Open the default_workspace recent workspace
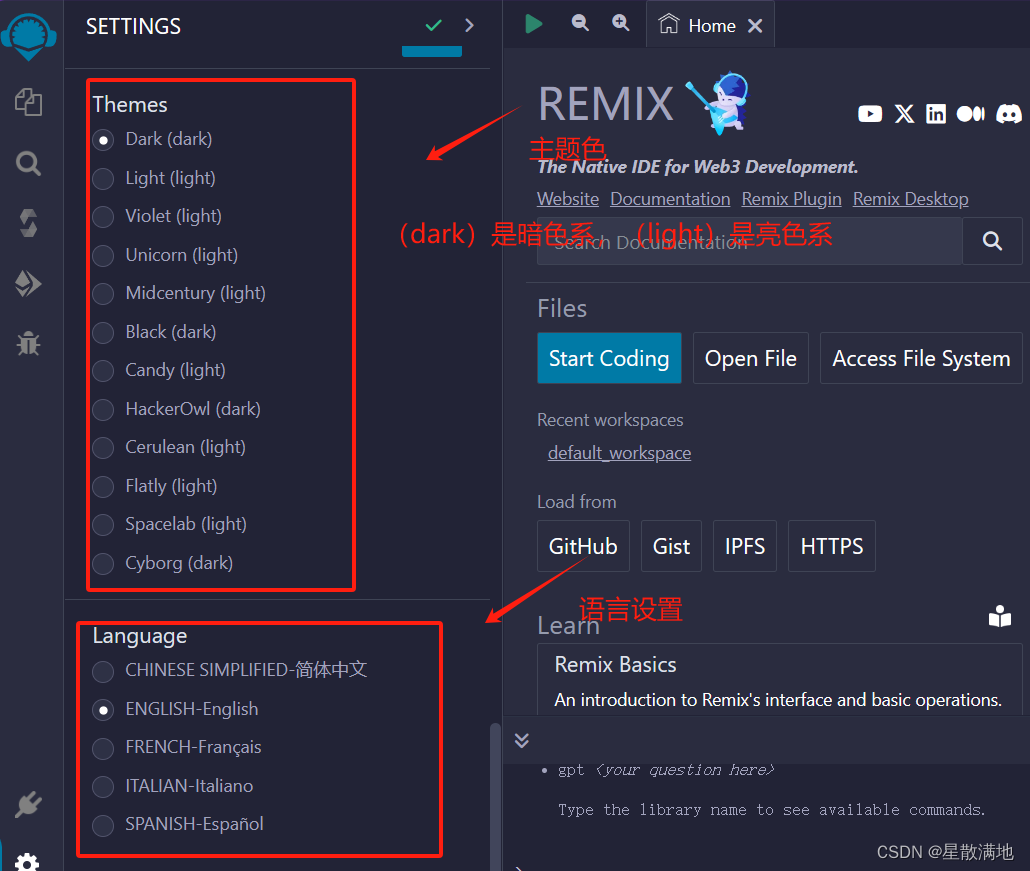 pyautogui.click(x=619, y=453)
